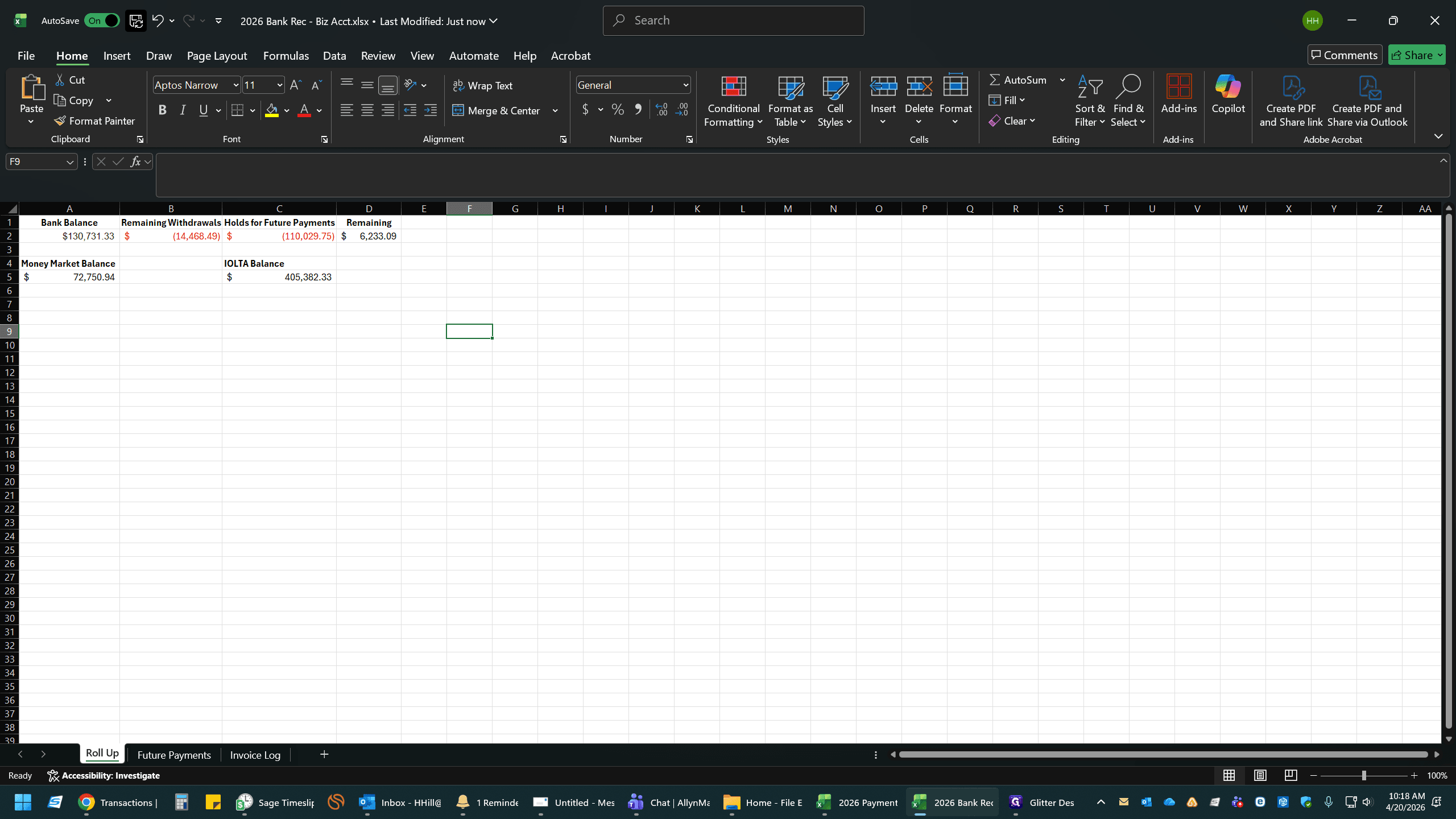Click in the Search box
This screenshot has width=1456, height=819.
coord(733,20)
